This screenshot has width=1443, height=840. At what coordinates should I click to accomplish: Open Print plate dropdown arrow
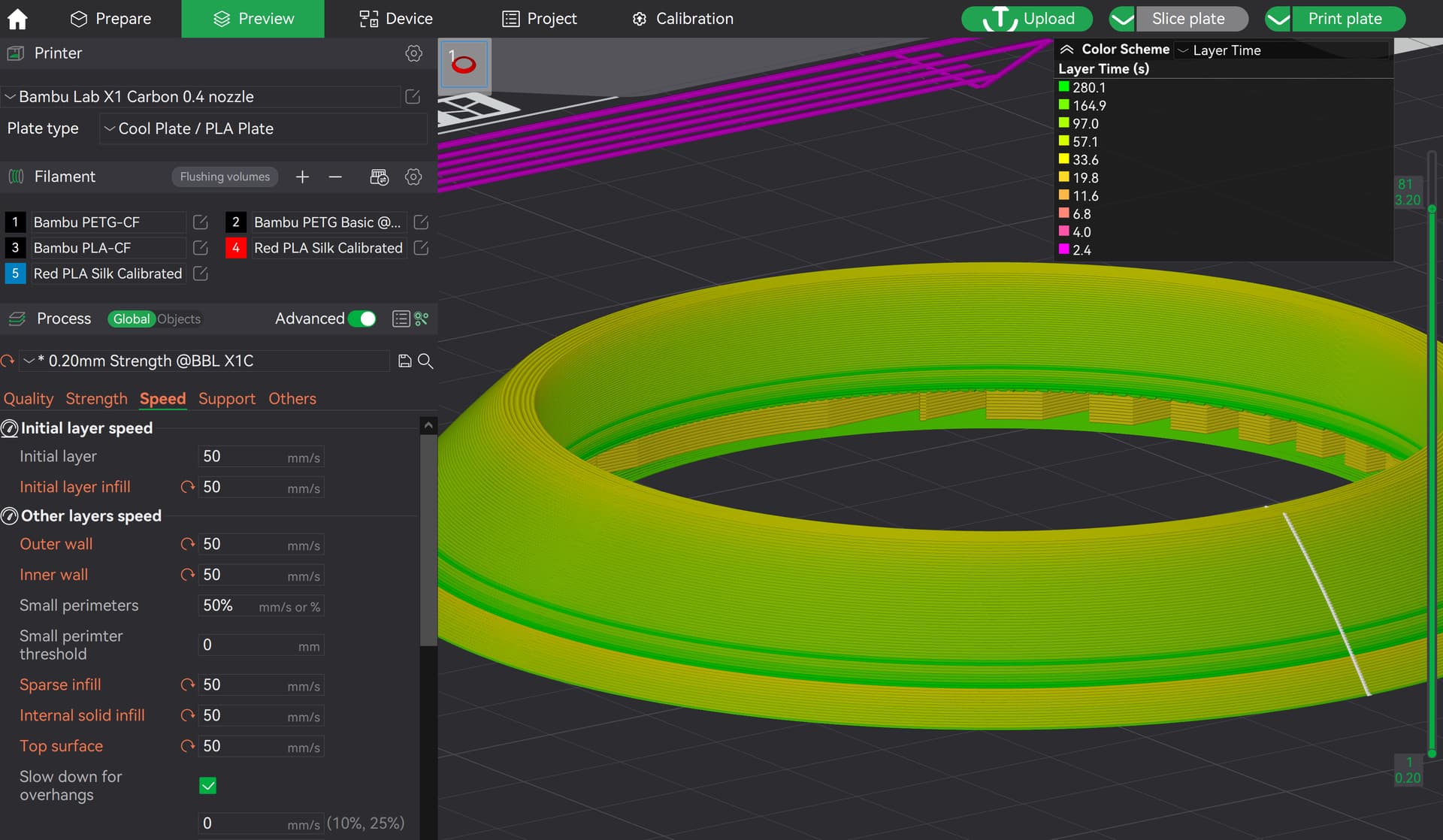[1278, 19]
